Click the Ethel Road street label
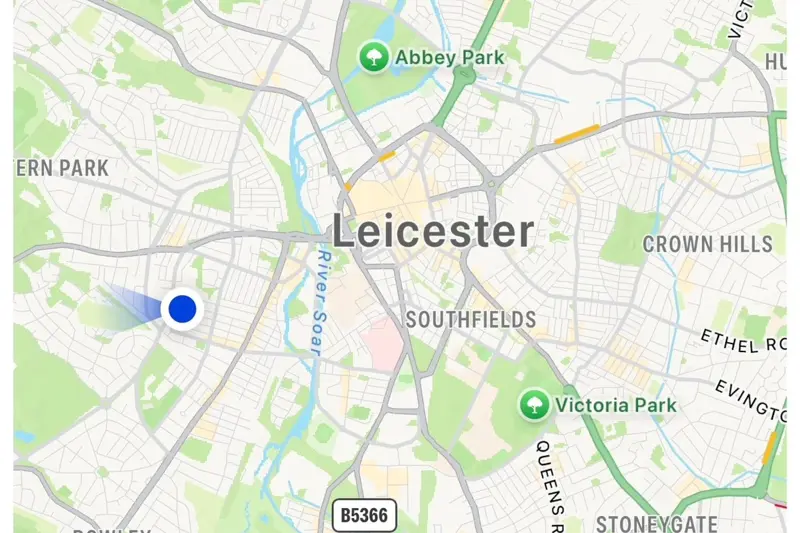The height and width of the screenshot is (533, 800). click(742, 342)
